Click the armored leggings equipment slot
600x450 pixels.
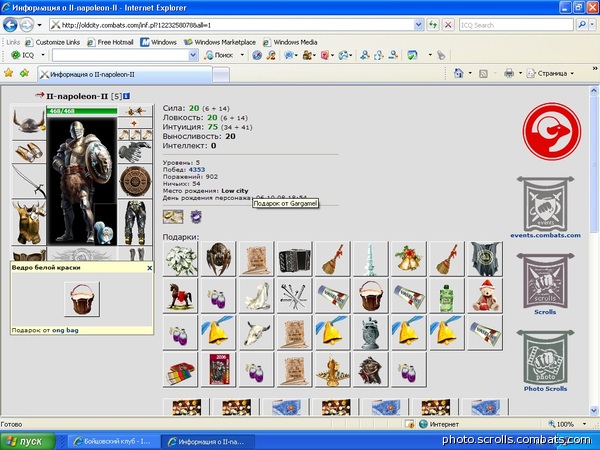(135, 222)
